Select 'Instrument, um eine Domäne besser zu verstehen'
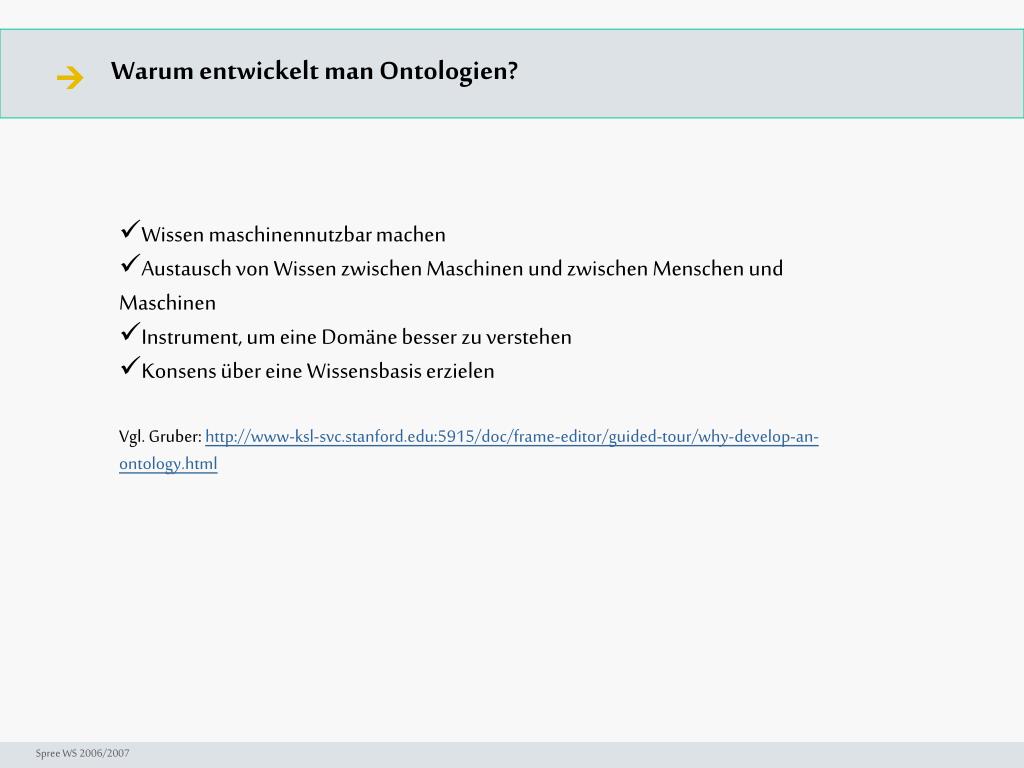1024x768 pixels. click(357, 337)
